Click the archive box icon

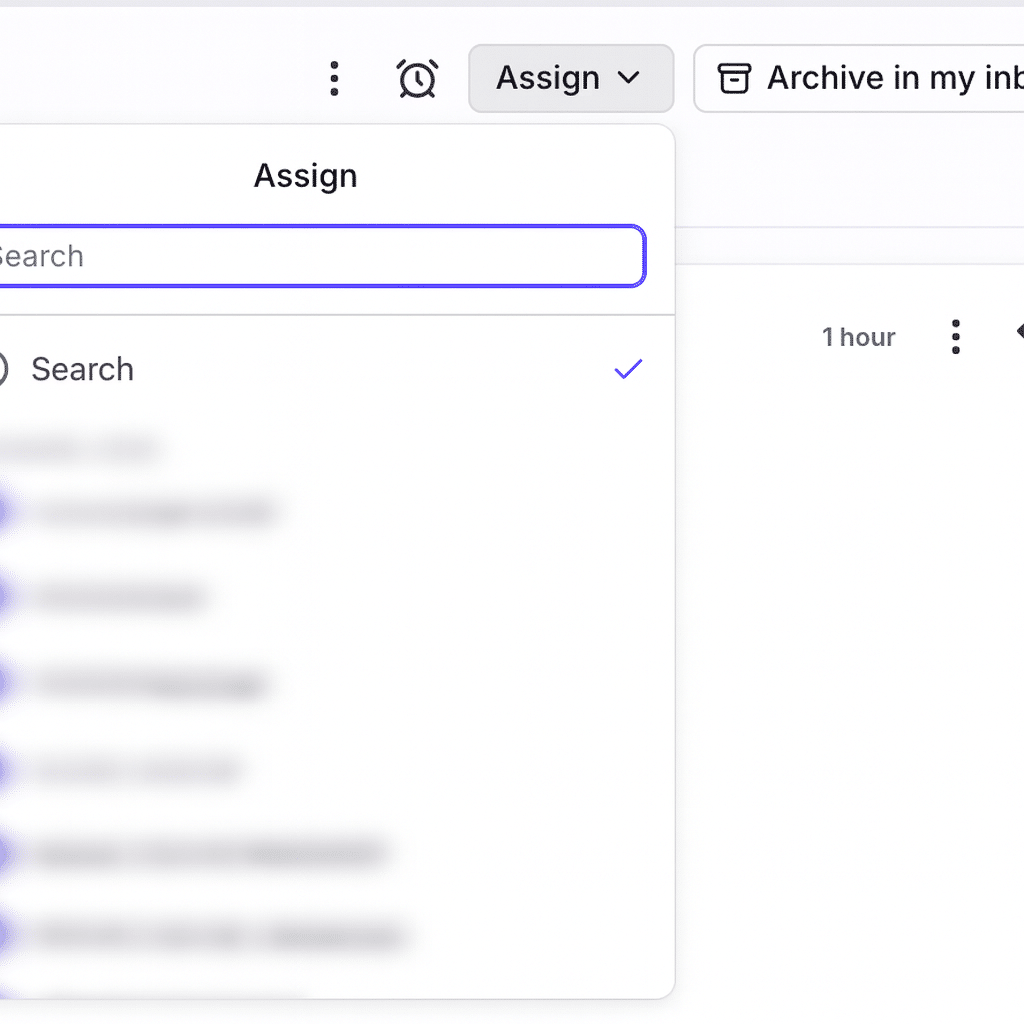coord(734,78)
